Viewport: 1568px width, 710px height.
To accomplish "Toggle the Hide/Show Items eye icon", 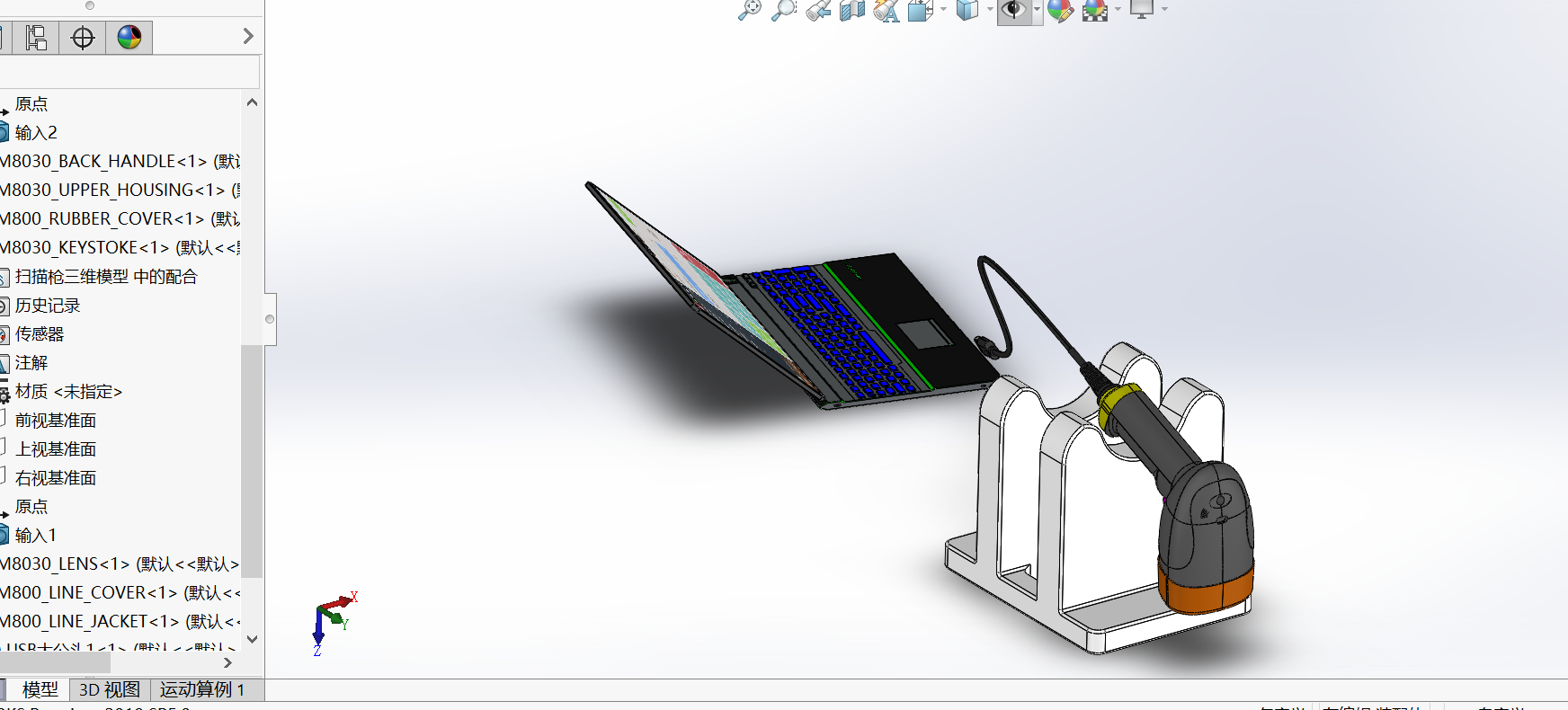I will tap(1013, 10).
